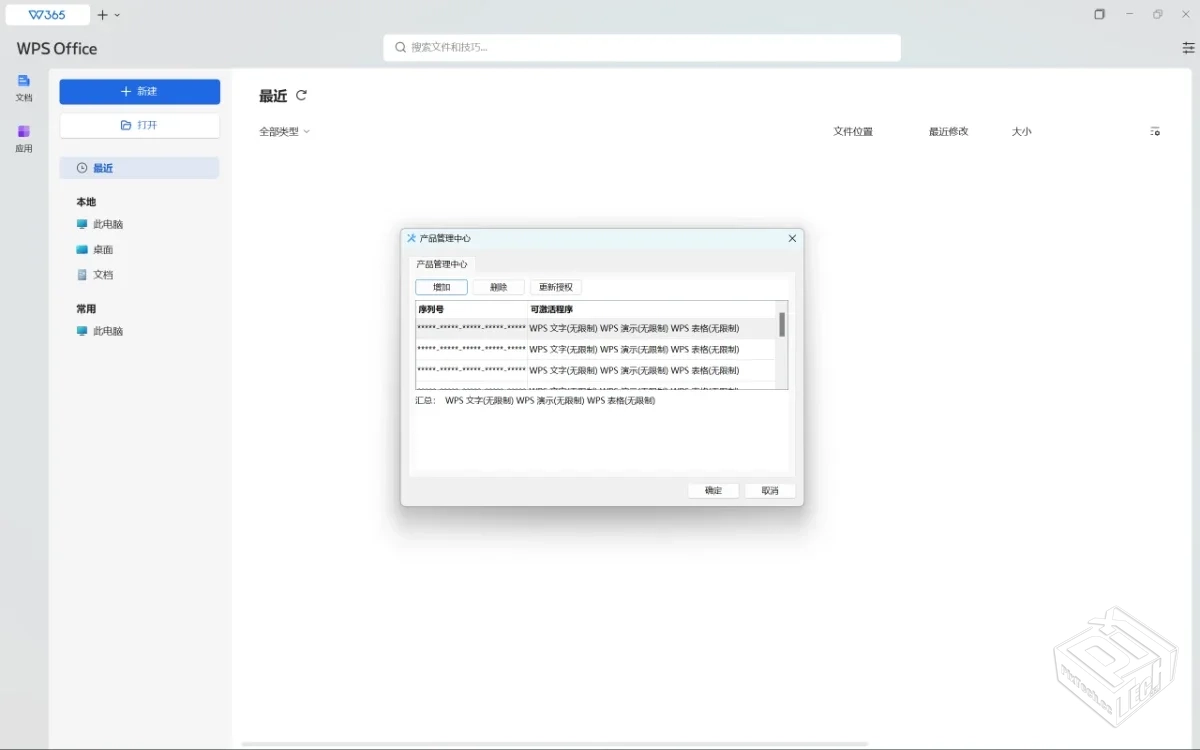Click 增加 to add a serial number
This screenshot has width=1200, height=750.
(x=441, y=286)
